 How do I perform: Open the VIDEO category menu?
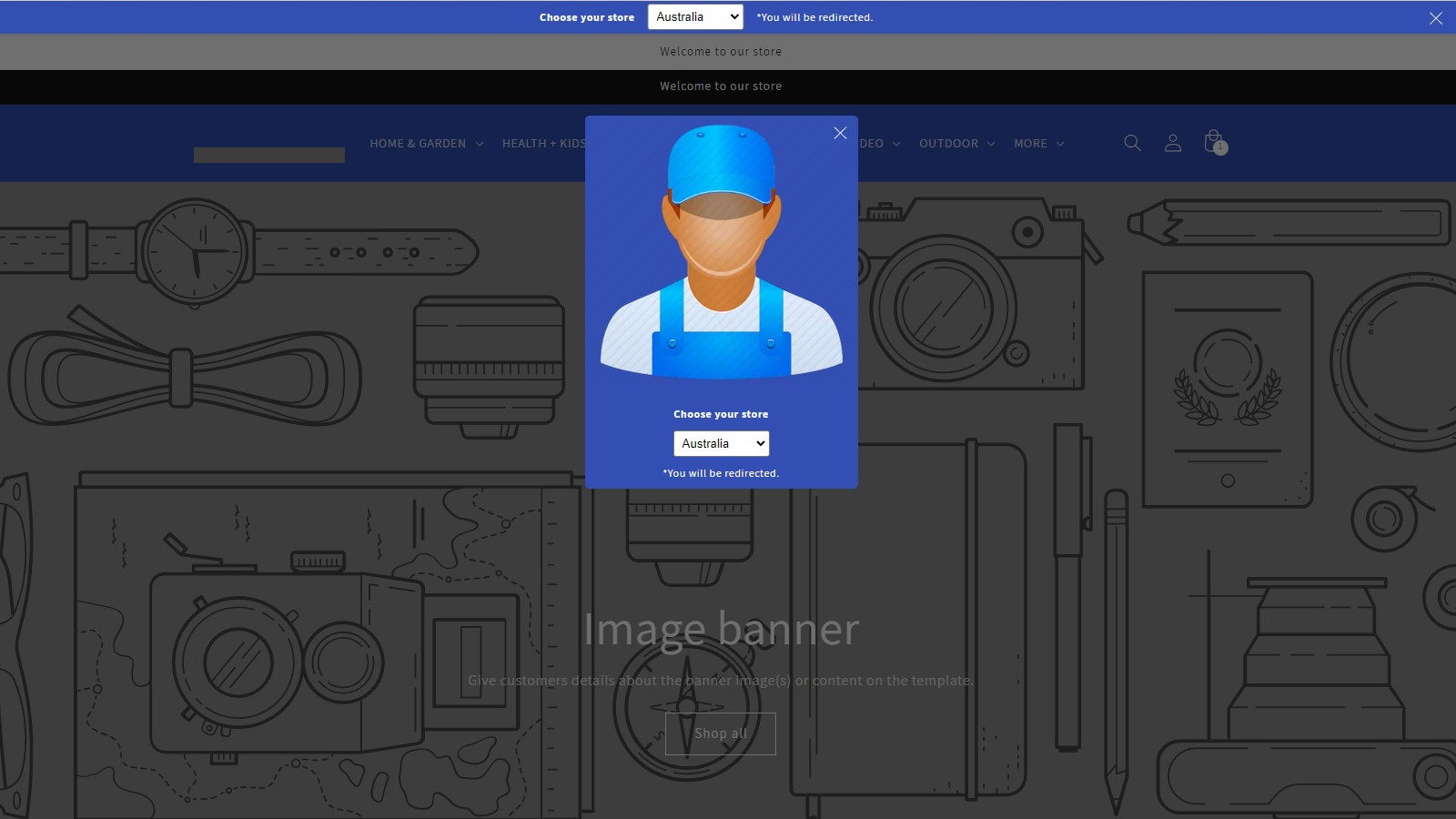tap(872, 143)
